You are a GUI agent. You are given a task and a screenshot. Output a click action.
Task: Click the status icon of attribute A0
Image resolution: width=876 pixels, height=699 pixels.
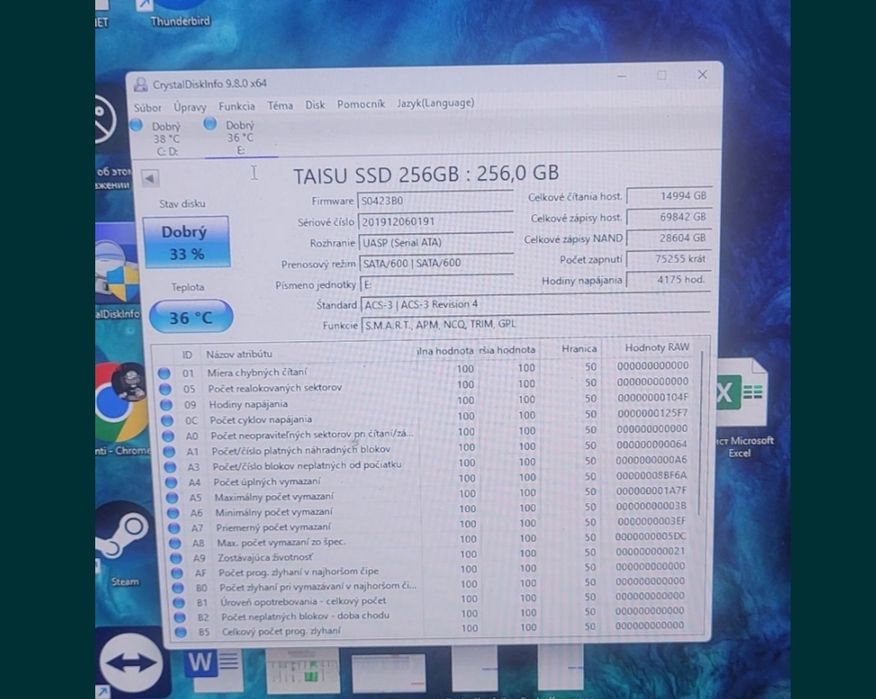click(x=168, y=436)
